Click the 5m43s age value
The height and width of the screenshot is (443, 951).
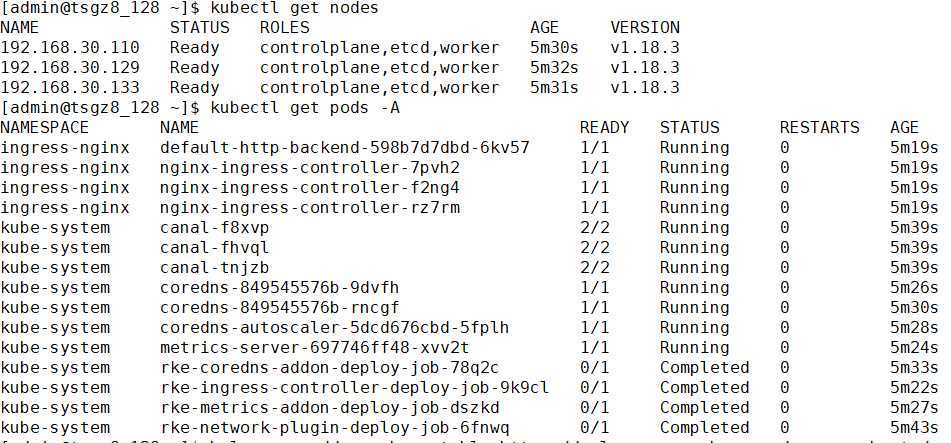click(915, 427)
